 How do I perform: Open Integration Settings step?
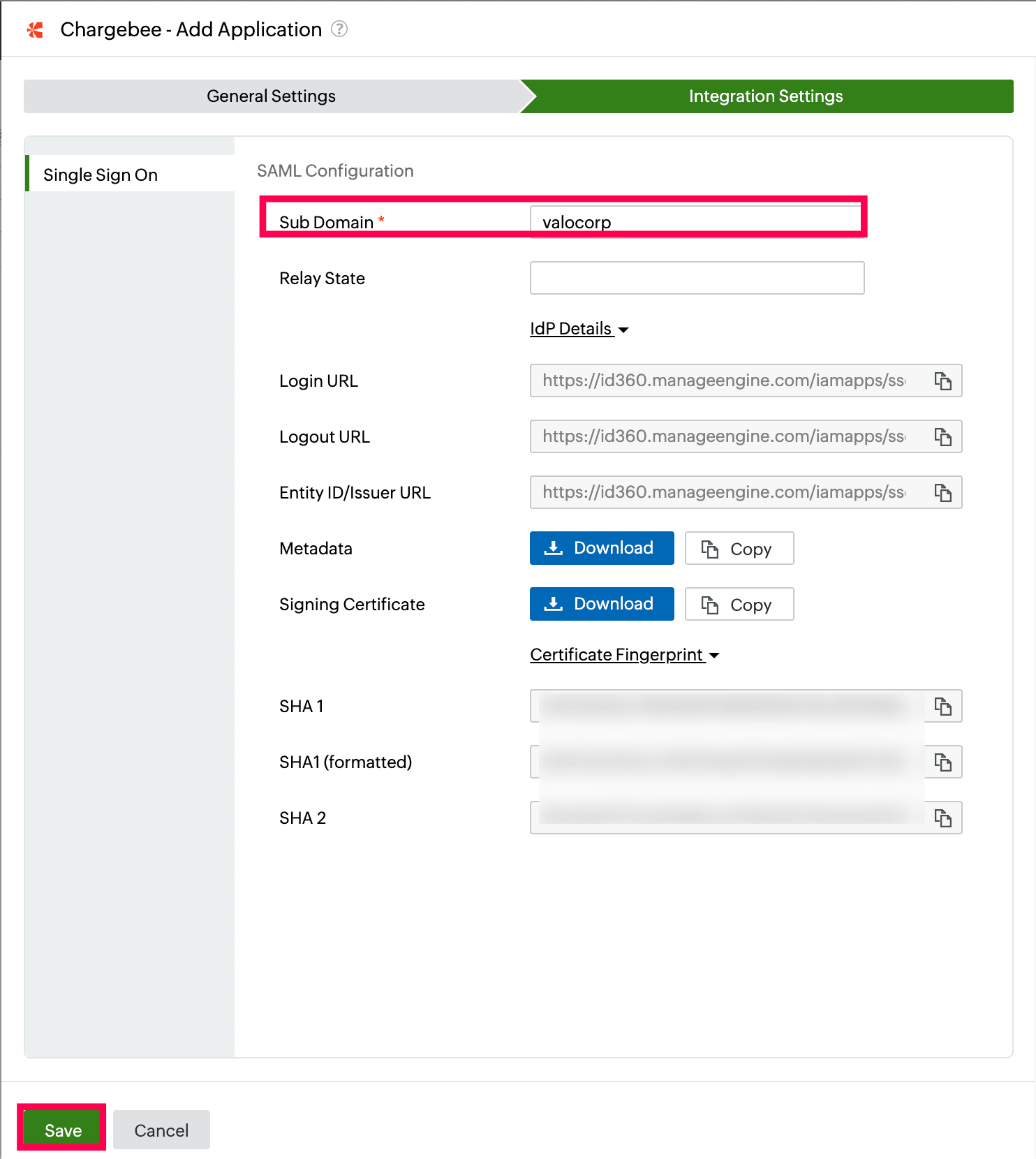click(766, 96)
